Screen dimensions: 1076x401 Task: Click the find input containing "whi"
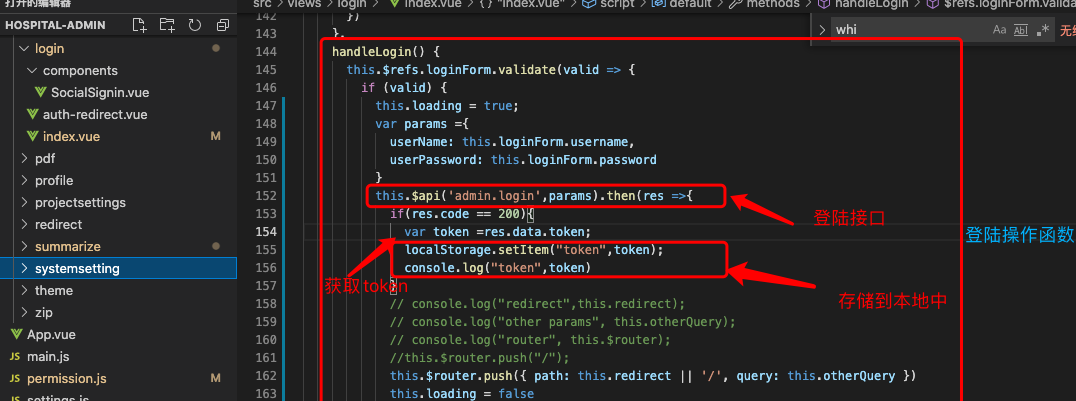pyautogui.click(x=909, y=30)
